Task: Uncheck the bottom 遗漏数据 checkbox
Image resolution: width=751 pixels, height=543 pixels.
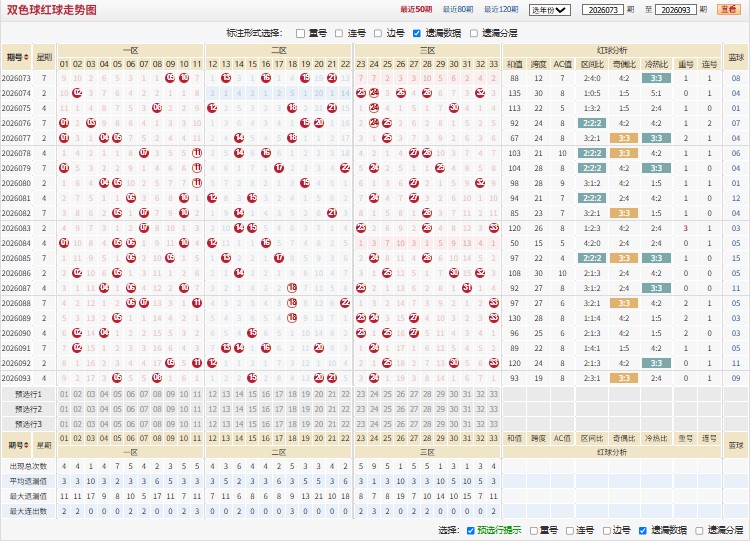Action: click(643, 531)
